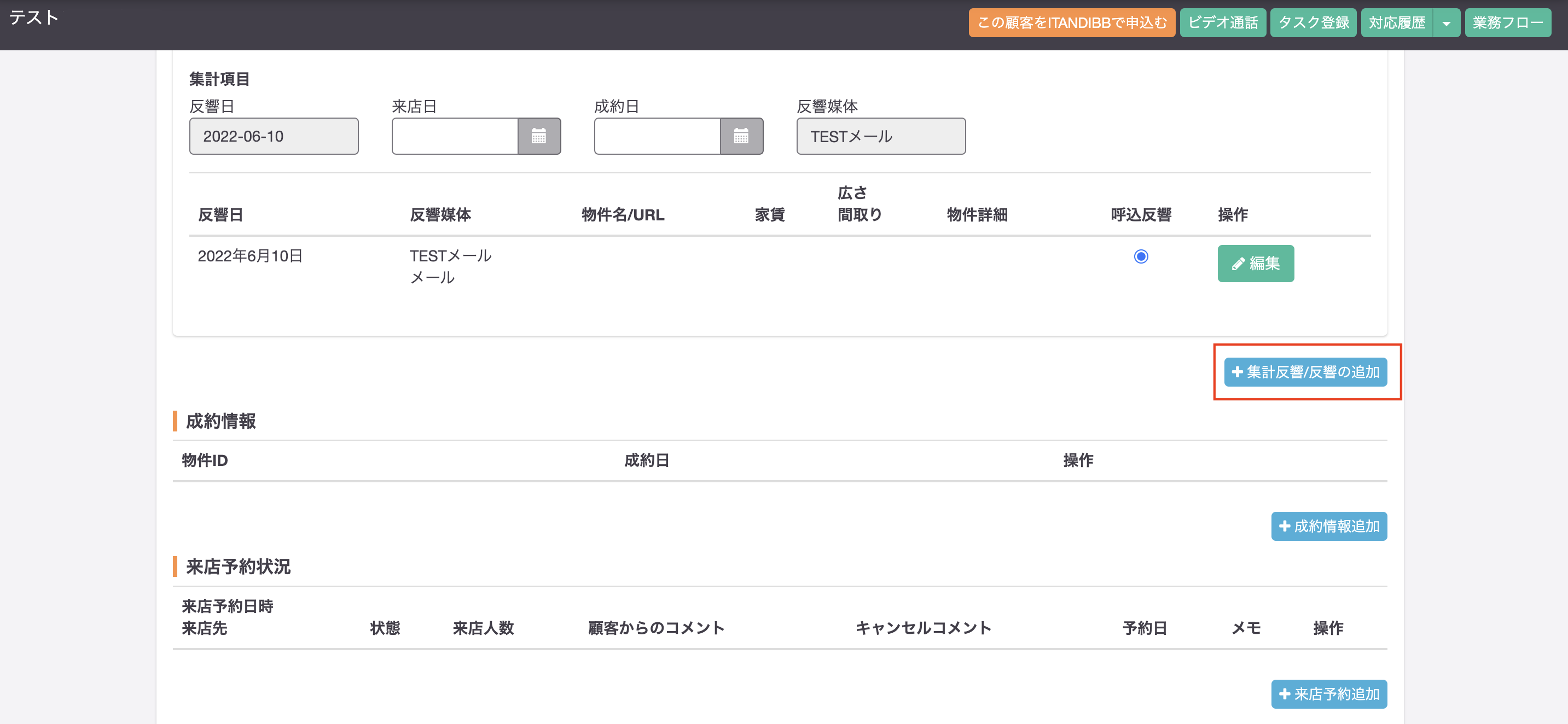Screen dimensions: 1568x724
Task: Click the 反響媒体 field TESTメール
Action: coord(880,136)
